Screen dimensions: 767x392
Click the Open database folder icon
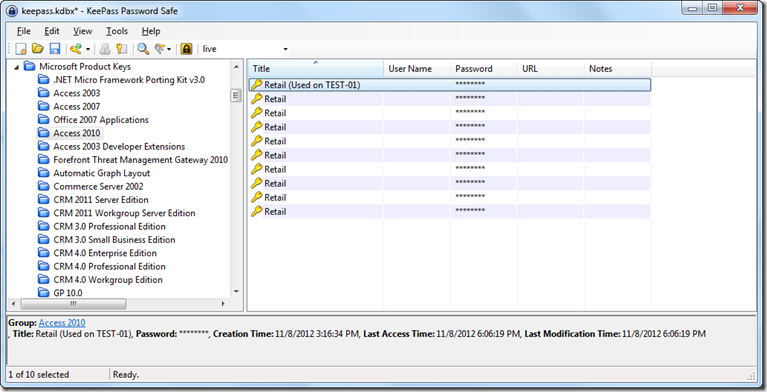pyautogui.click(x=38, y=48)
